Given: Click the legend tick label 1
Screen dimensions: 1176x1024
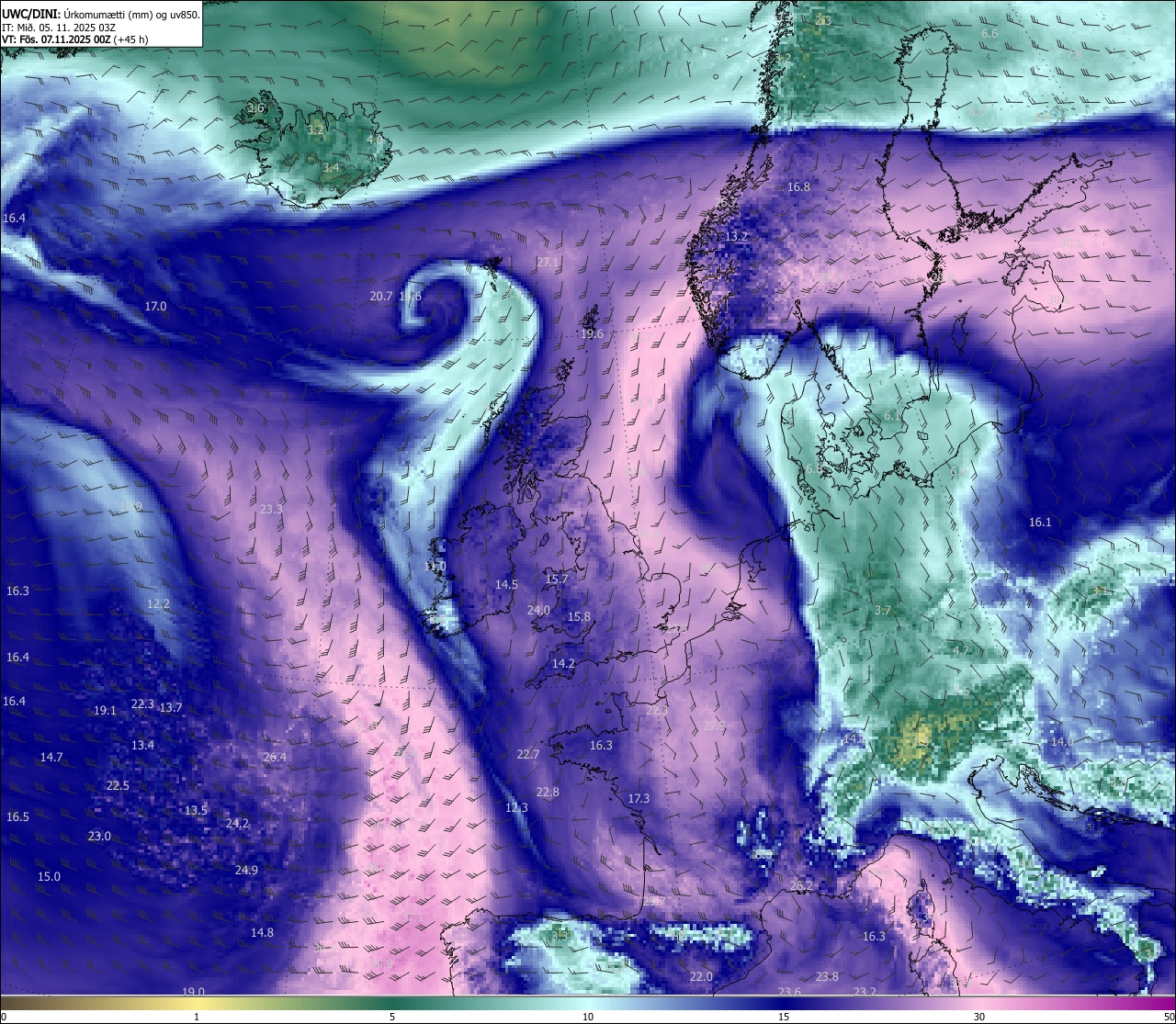Looking at the screenshot, I should 197,1017.
